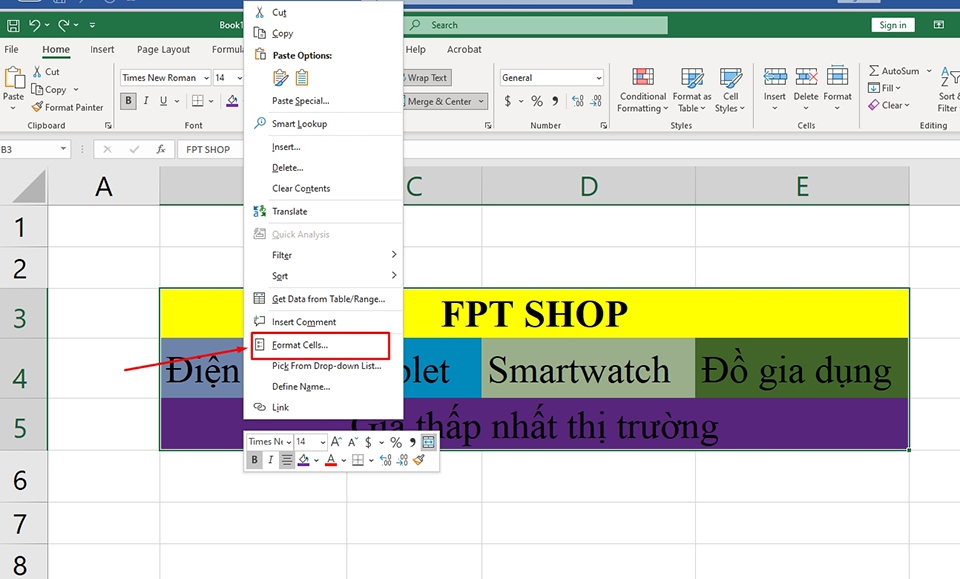The image size is (960, 579).
Task: Click the mini toolbar Increase Font Size icon
Action: point(336,442)
